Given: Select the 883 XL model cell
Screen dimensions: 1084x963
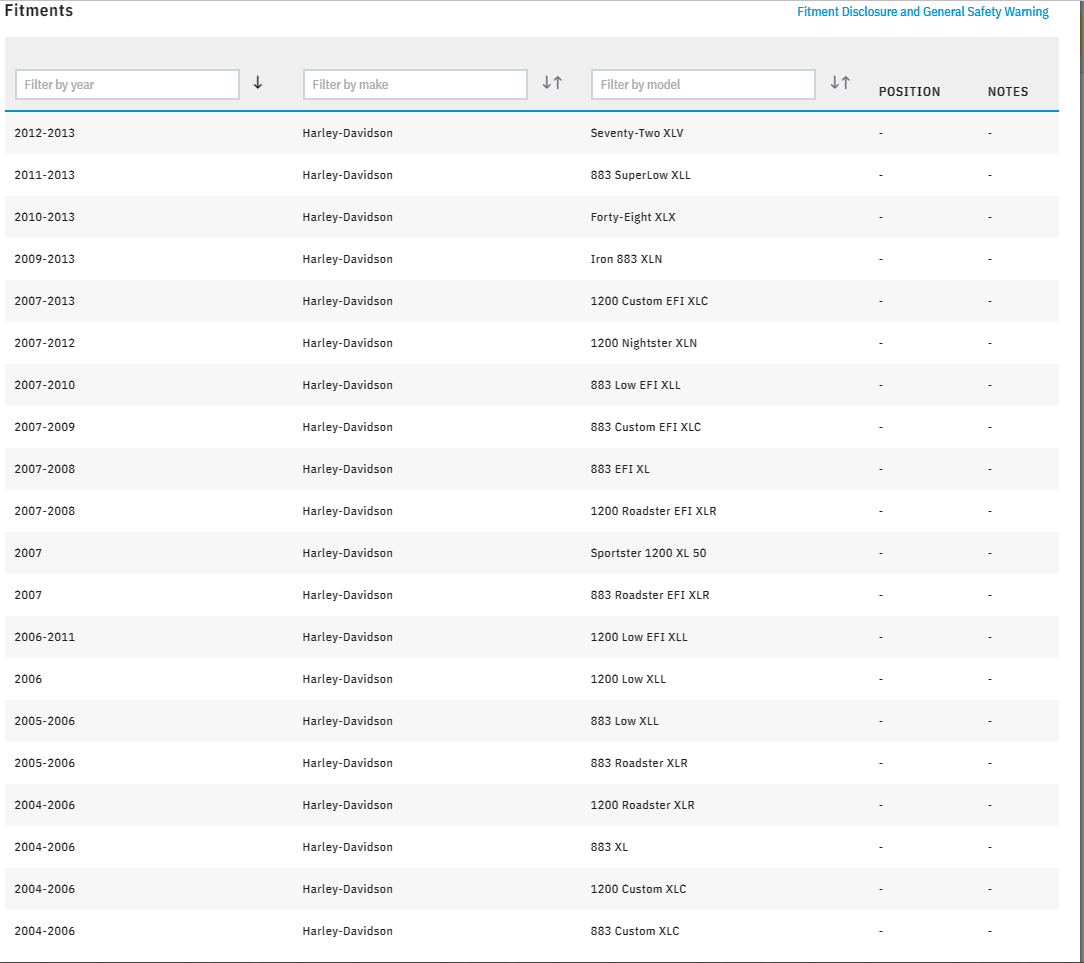Looking at the screenshot, I should (x=609, y=847).
